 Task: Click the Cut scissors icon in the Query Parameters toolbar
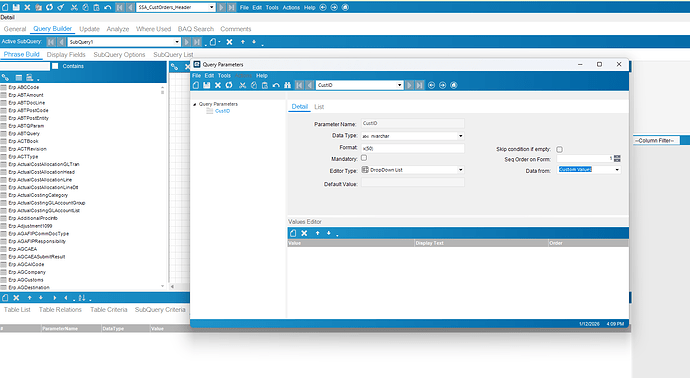coord(242,85)
